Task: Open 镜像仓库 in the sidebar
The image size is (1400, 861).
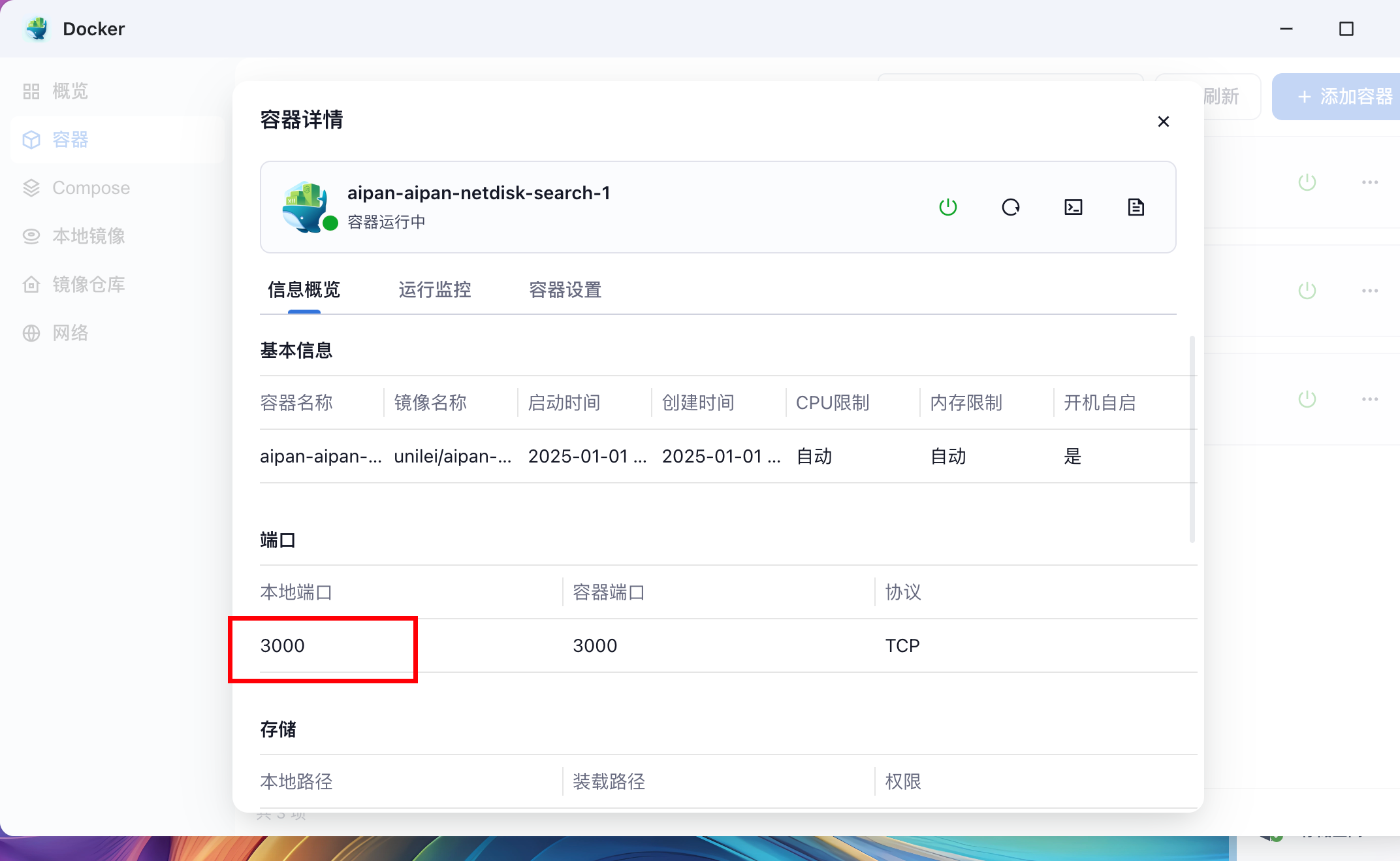Action: click(118, 284)
